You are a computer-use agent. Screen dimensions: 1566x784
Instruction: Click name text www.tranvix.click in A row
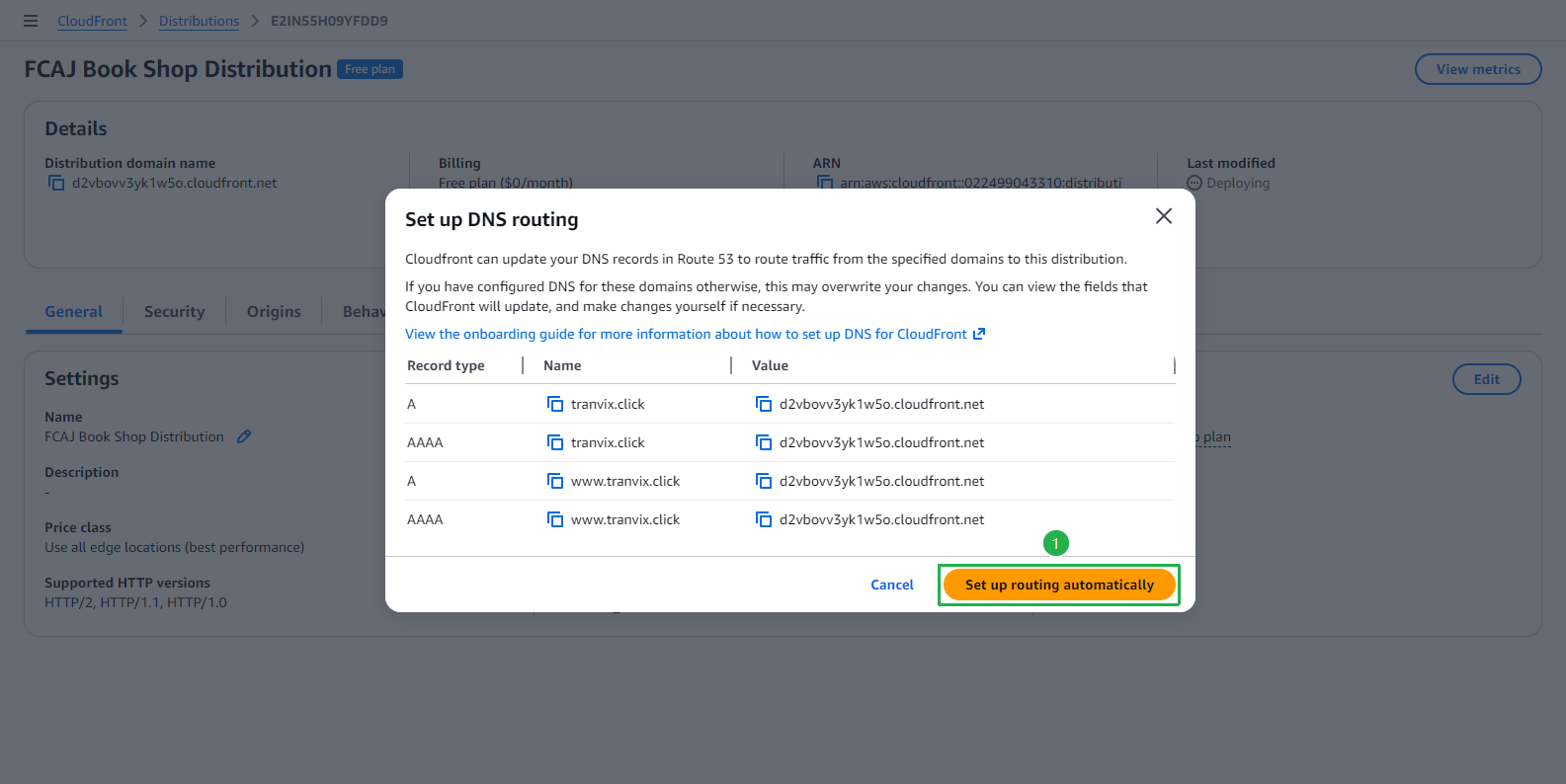pos(625,481)
